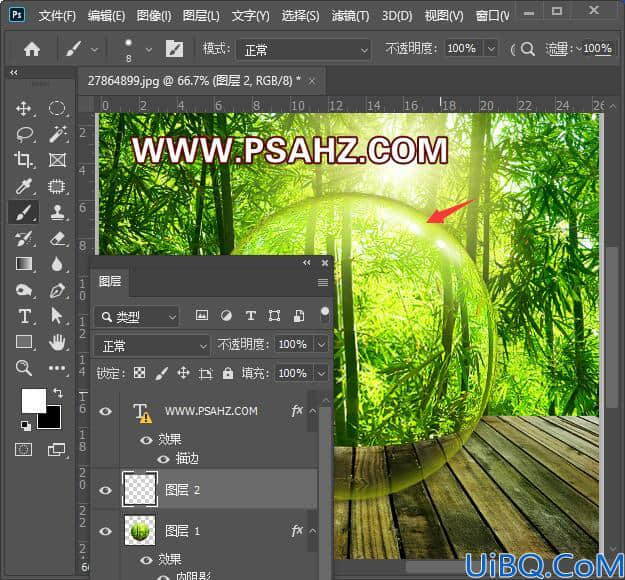Viewport: 625px width, 580px height.
Task: Select the Move tool
Action: (24, 108)
